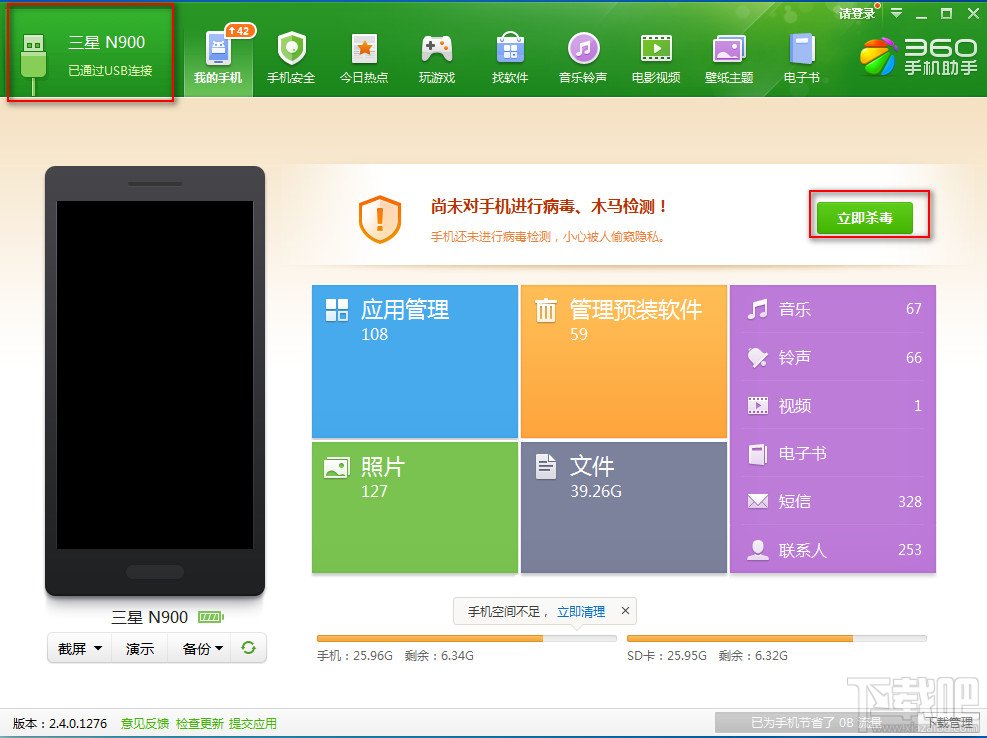The height and width of the screenshot is (738, 987).
Task: Refresh the connected device view
Action: (x=247, y=648)
